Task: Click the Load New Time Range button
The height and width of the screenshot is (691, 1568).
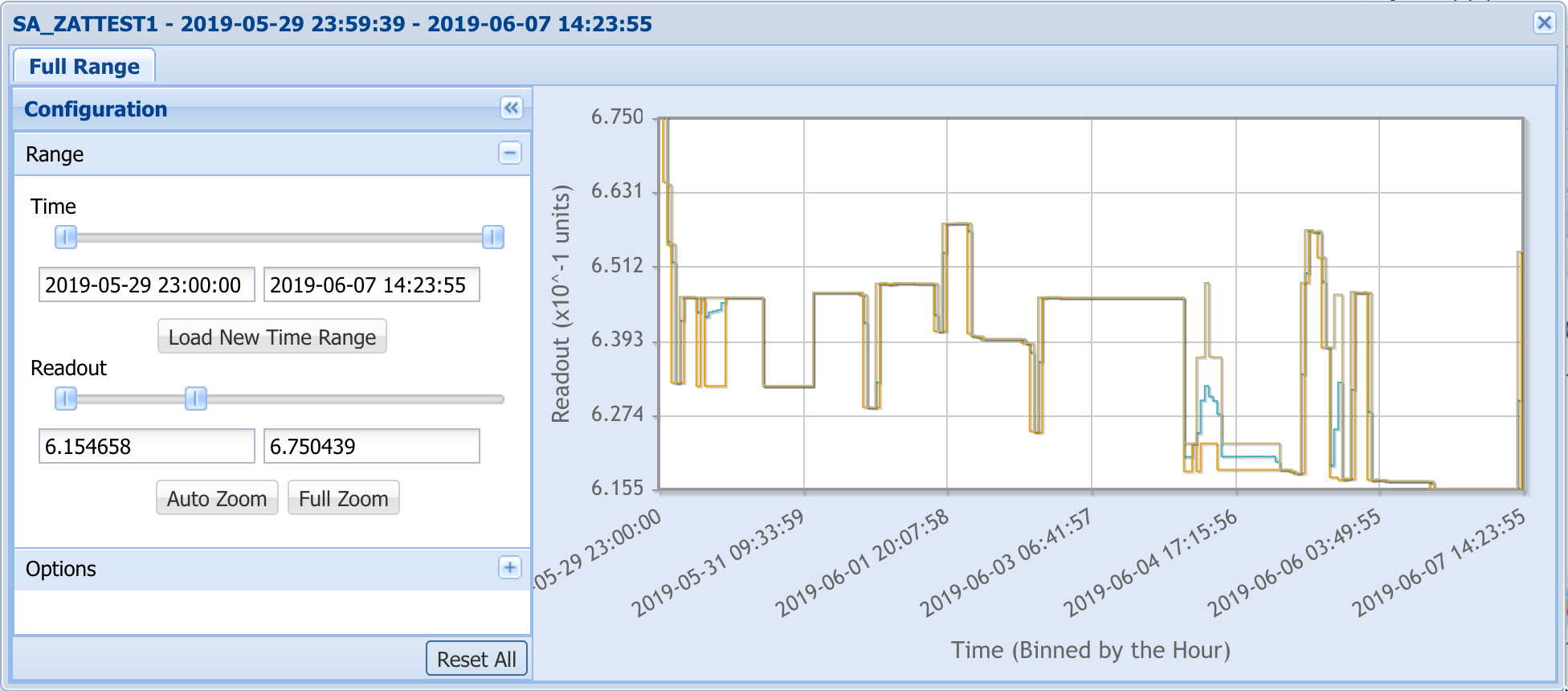Action: point(272,337)
